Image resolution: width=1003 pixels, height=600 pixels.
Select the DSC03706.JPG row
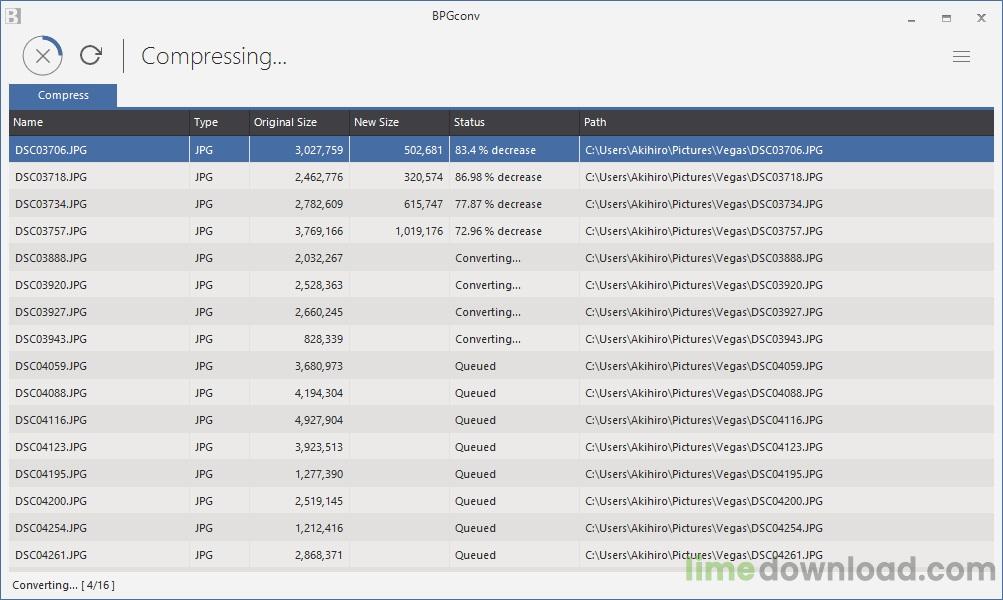coord(51,150)
